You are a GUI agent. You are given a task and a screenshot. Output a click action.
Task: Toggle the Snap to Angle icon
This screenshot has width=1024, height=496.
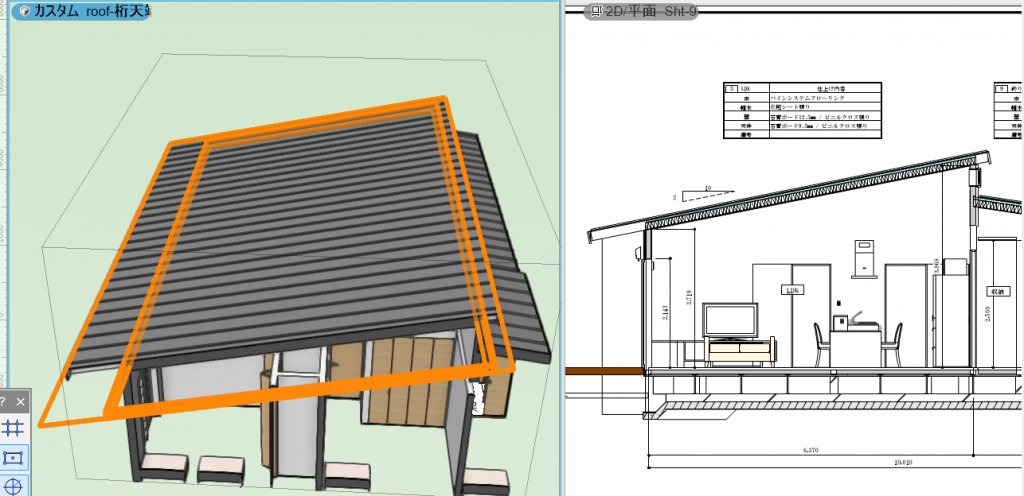tap(13, 486)
